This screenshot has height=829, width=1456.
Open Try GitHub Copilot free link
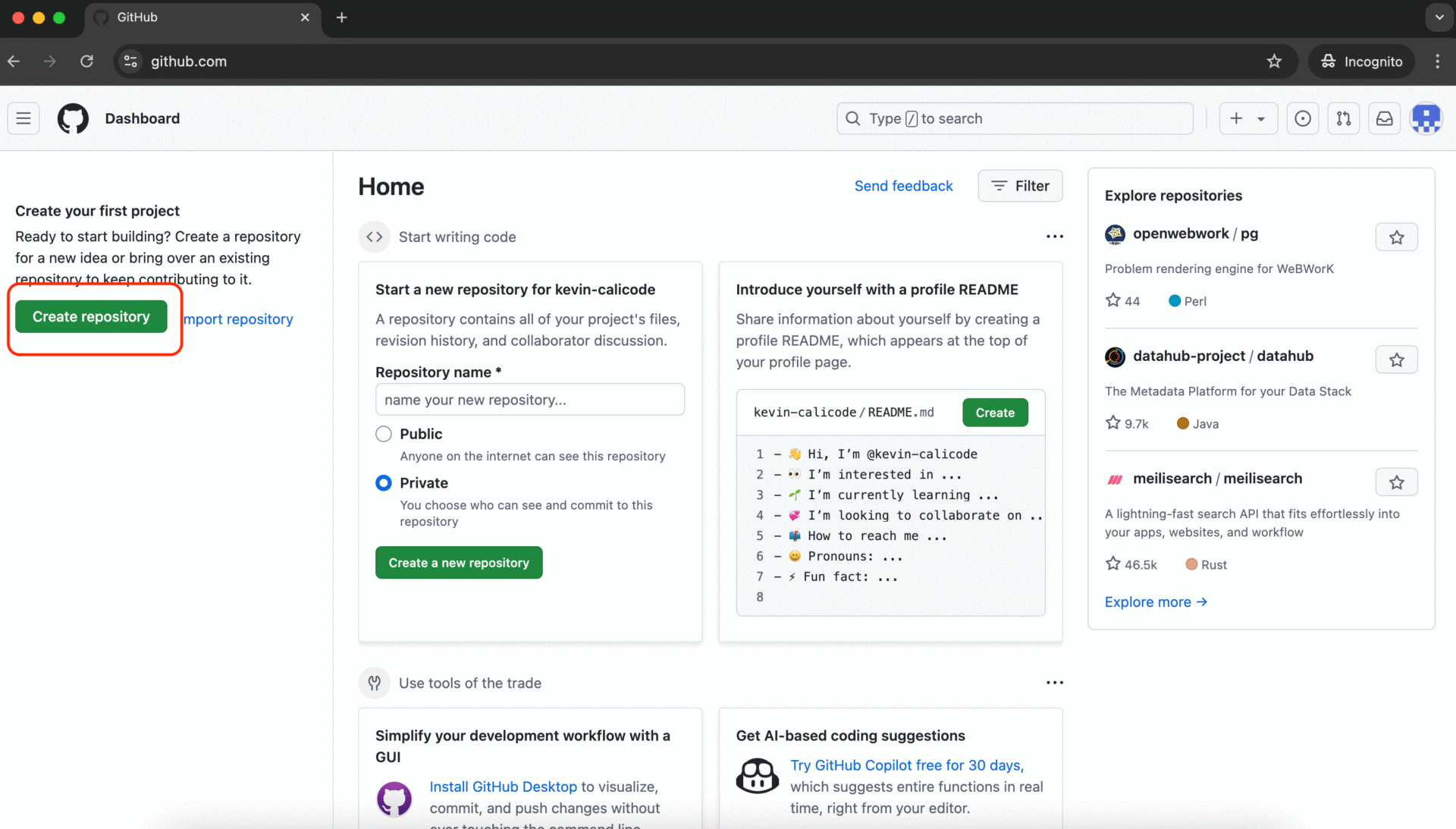(907, 765)
